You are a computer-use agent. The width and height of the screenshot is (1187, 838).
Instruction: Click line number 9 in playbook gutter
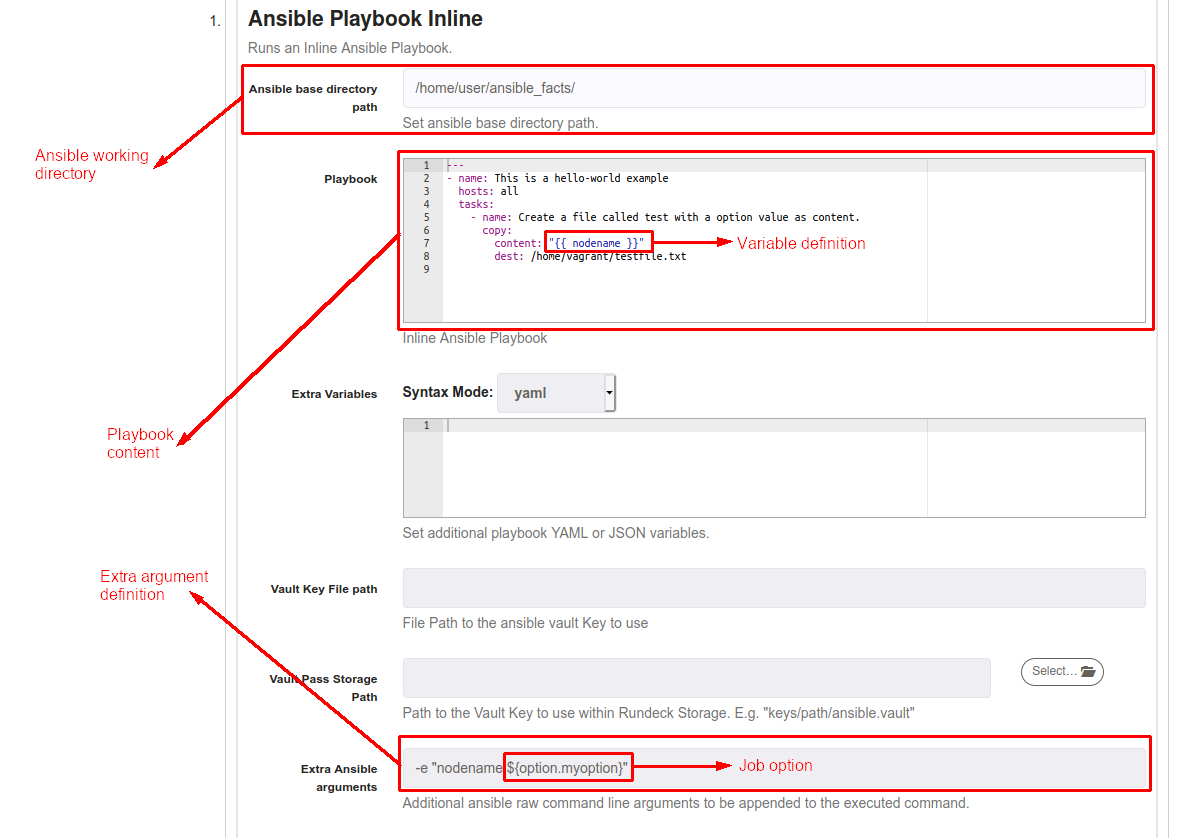coord(426,269)
